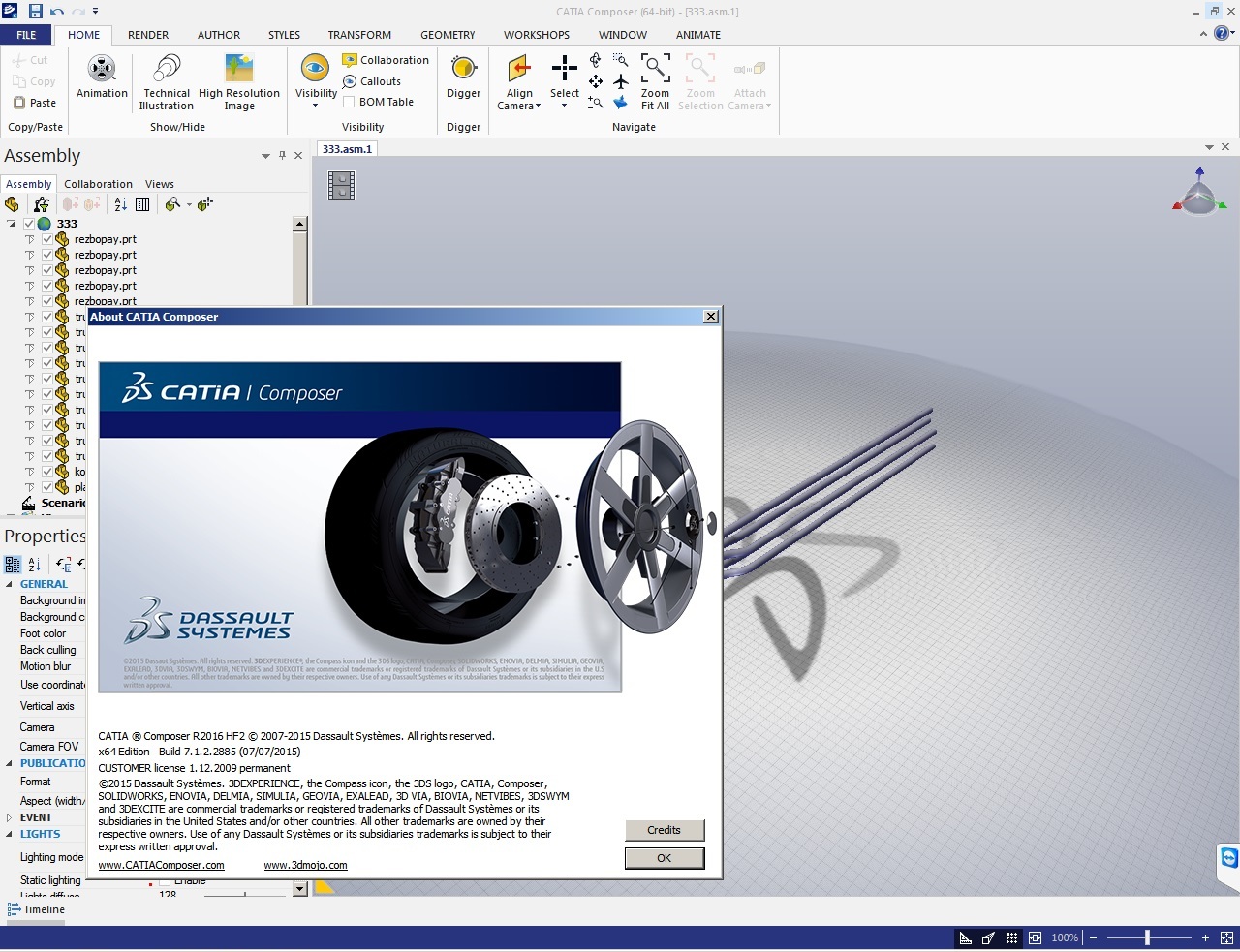This screenshot has width=1240, height=952.
Task: Collapse the GENERAL properties section
Action: [10, 585]
